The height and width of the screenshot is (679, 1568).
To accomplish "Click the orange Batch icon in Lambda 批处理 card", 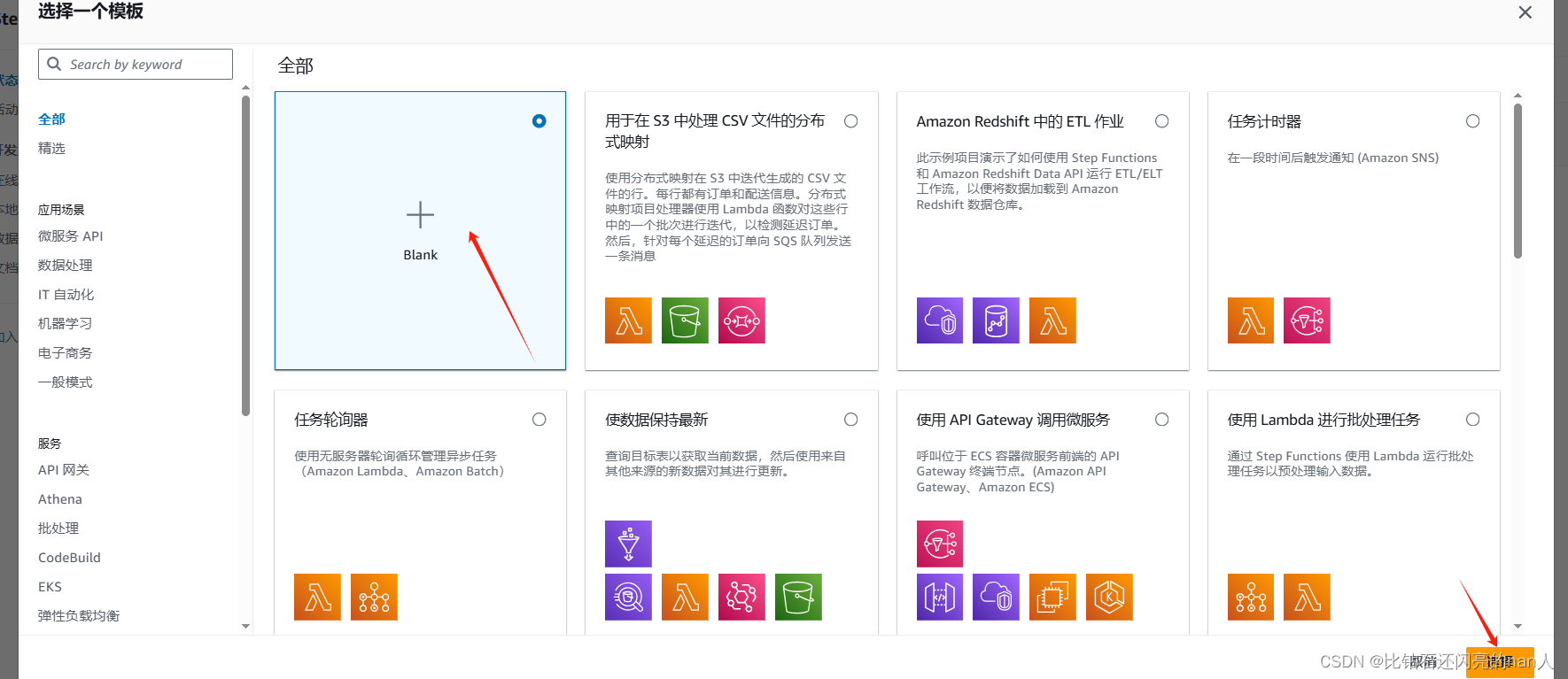I will (1251, 597).
